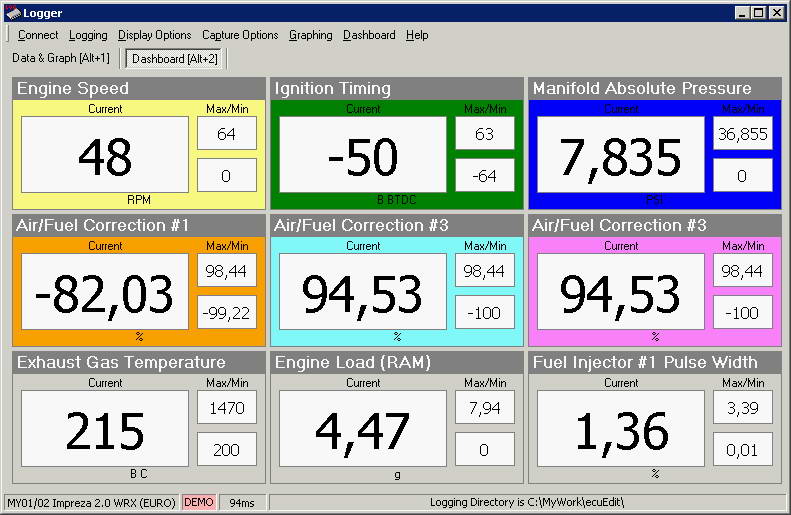
Task: Open the Connect menu
Action: click(x=38, y=35)
